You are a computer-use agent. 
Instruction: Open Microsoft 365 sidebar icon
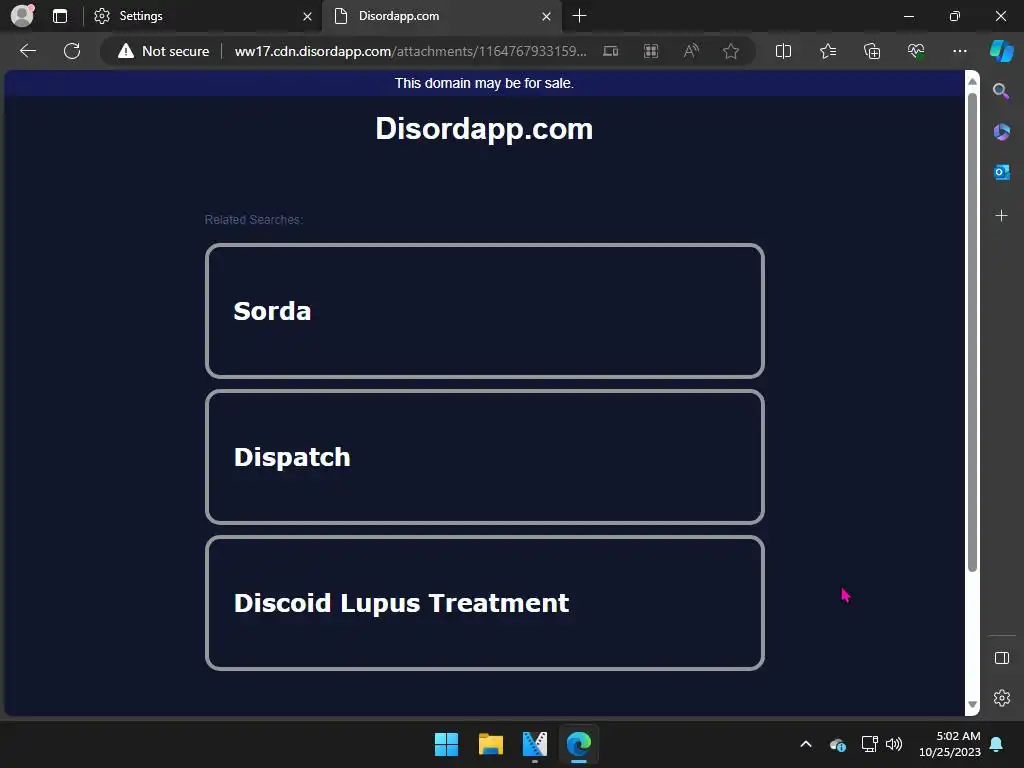1001,132
